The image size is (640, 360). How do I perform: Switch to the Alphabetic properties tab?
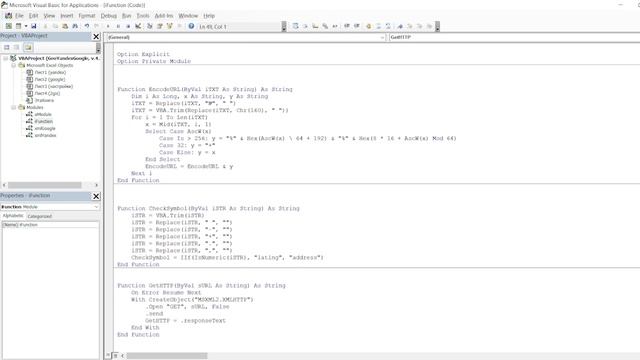[13, 216]
